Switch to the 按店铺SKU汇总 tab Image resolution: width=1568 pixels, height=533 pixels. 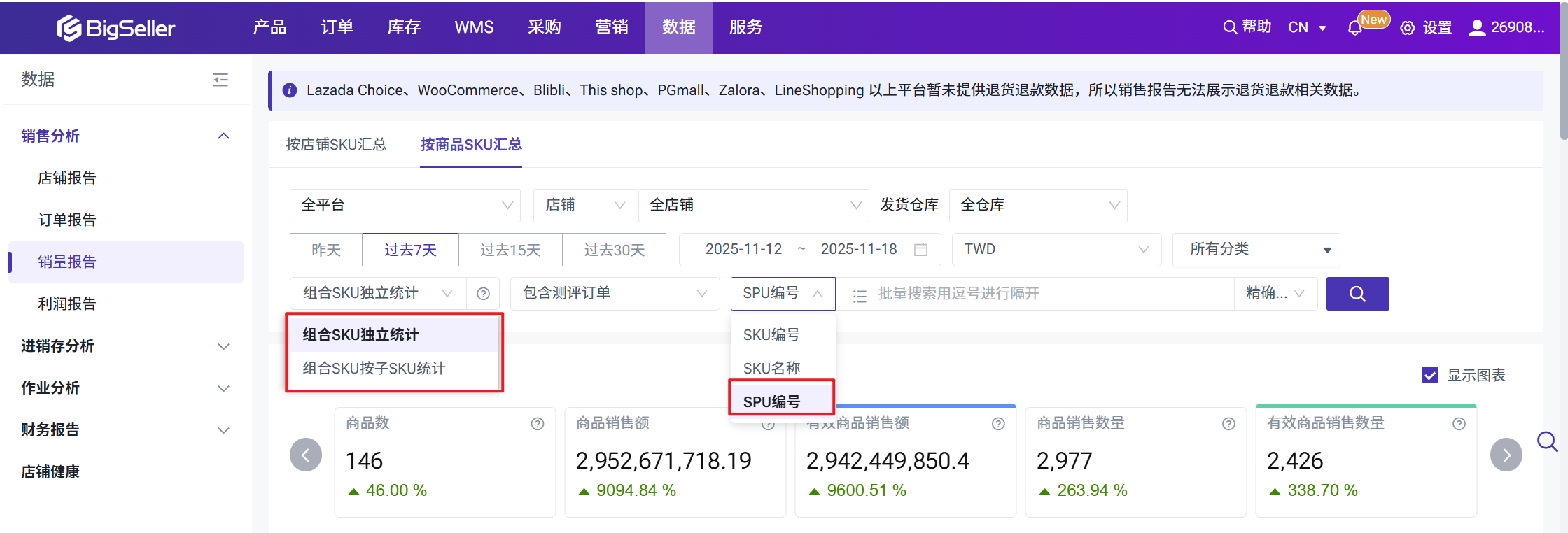336,145
